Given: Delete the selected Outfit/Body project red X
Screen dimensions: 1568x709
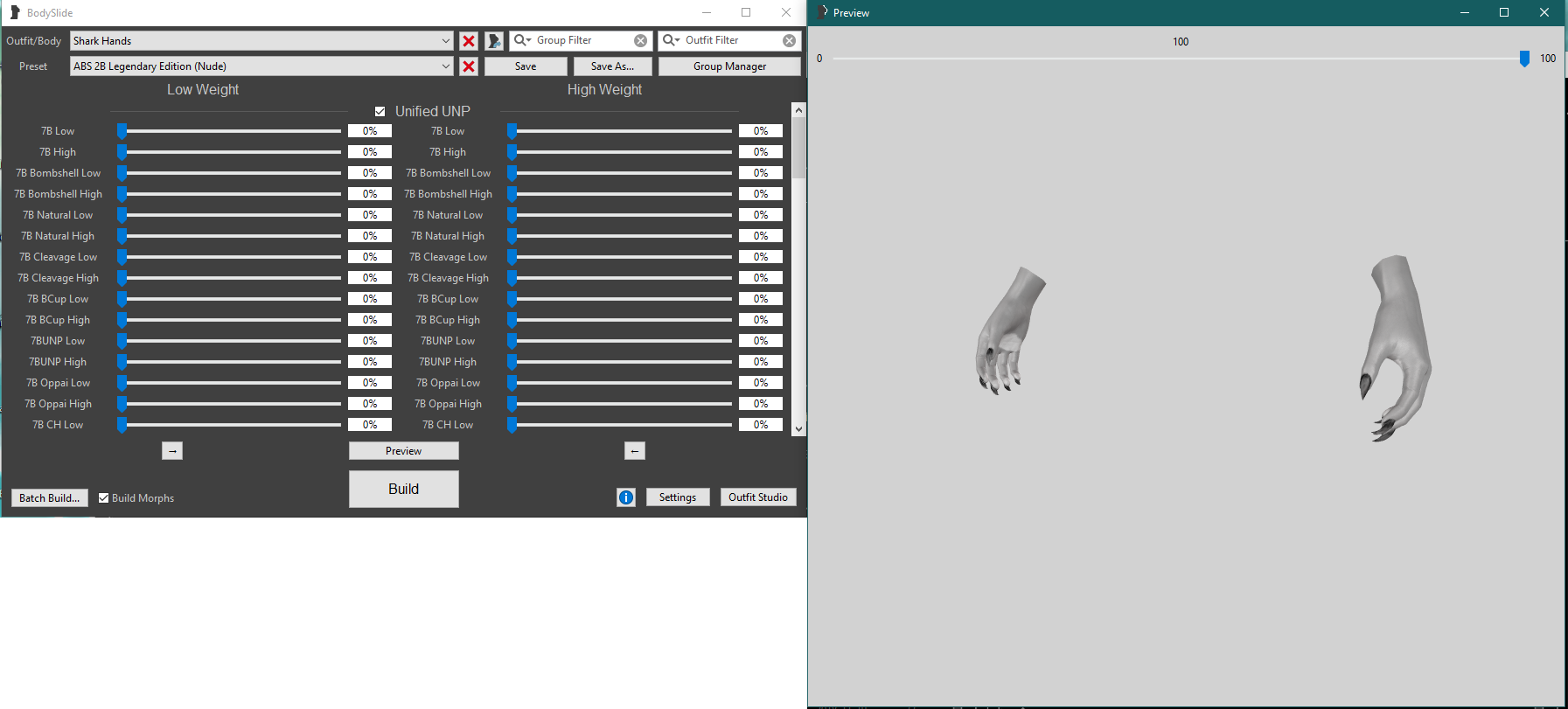Looking at the screenshot, I should point(469,41).
